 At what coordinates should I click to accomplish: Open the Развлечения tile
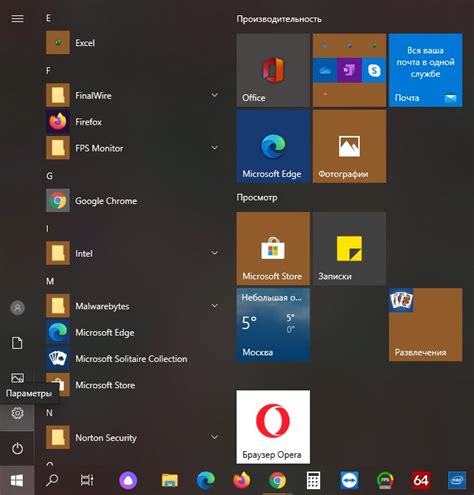click(425, 325)
